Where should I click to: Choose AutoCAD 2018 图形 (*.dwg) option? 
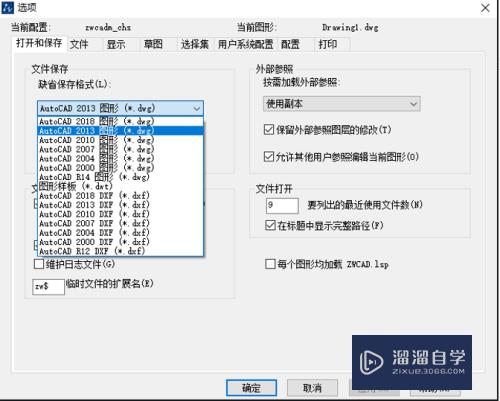click(x=120, y=121)
